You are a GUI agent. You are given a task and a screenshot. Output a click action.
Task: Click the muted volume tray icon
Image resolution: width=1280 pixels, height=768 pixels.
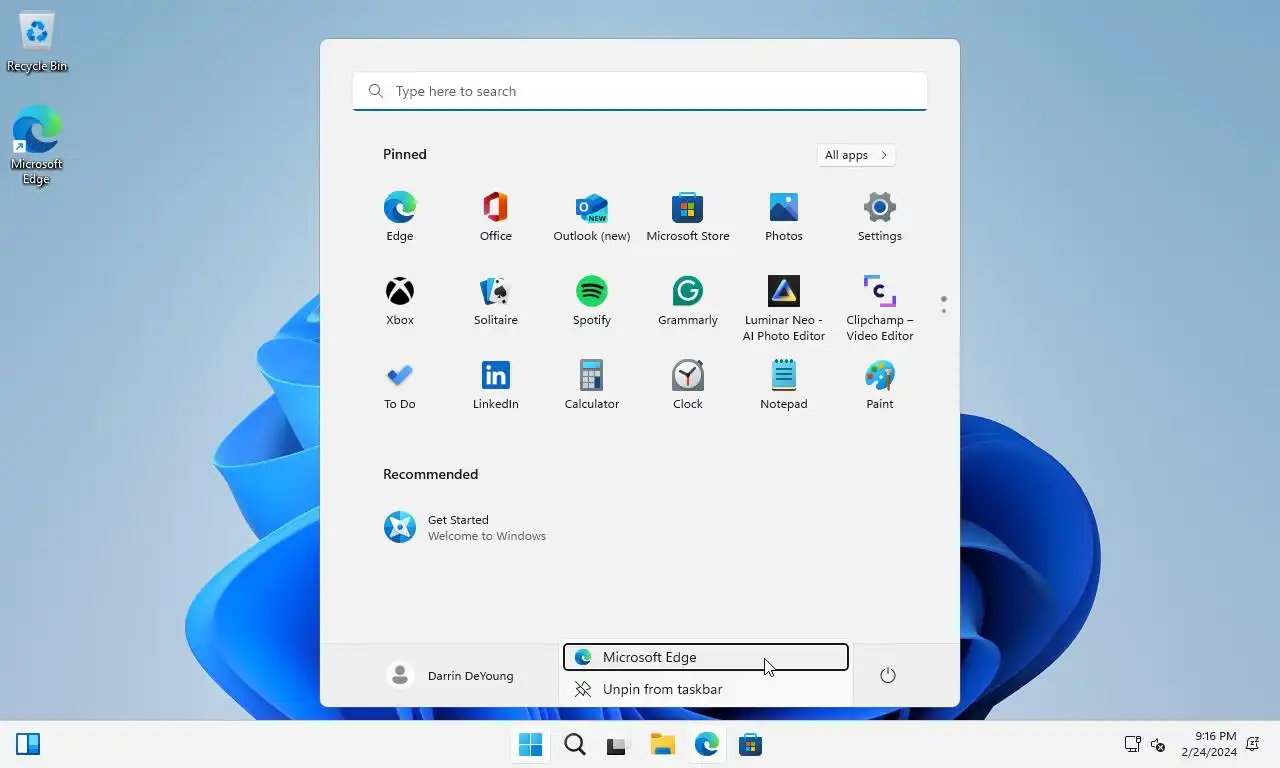pyautogui.click(x=1158, y=745)
